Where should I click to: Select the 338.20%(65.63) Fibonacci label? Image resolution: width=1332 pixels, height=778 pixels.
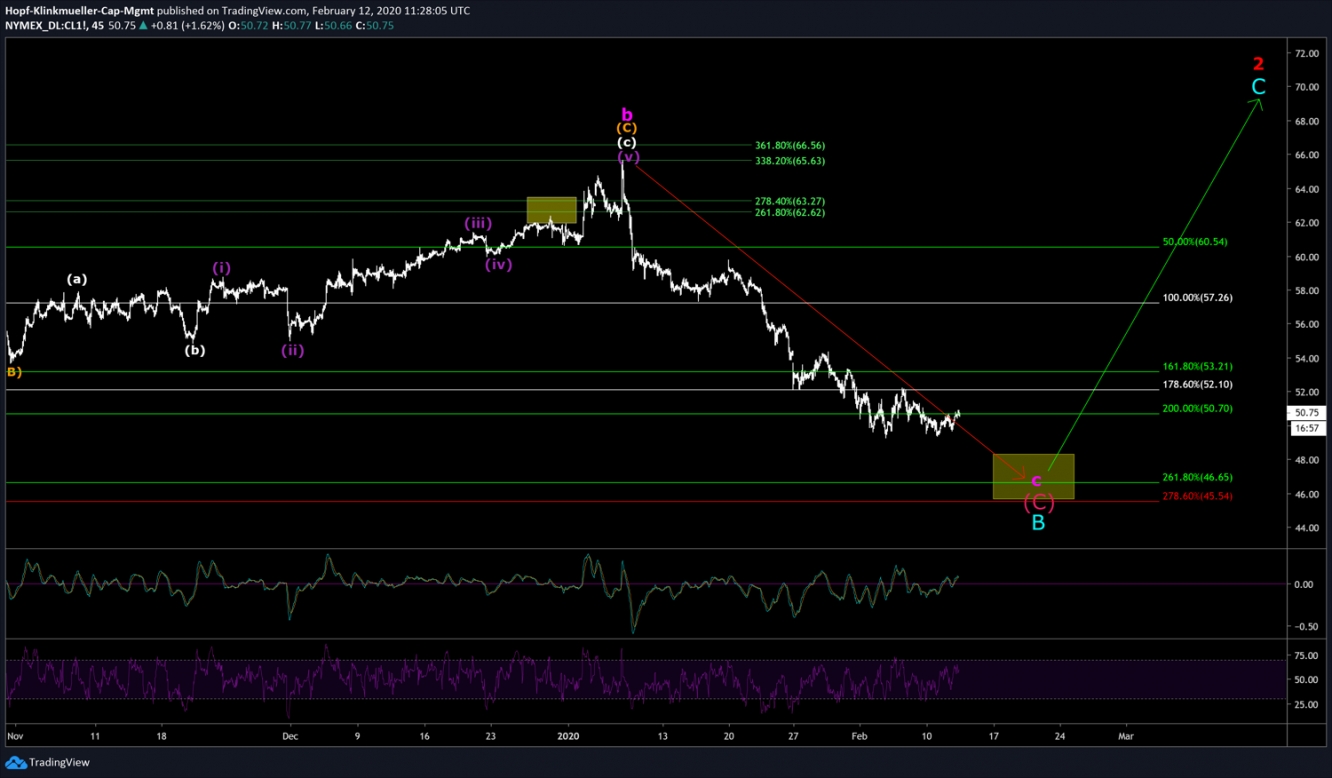click(790, 160)
